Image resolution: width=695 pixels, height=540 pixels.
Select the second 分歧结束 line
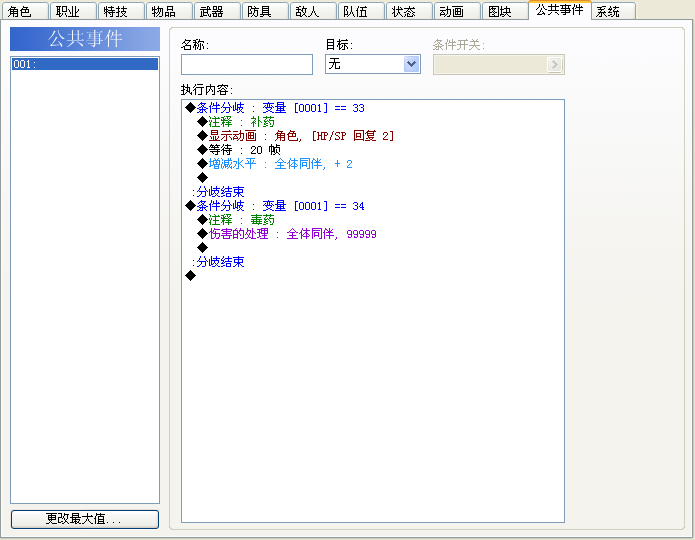tap(372, 262)
